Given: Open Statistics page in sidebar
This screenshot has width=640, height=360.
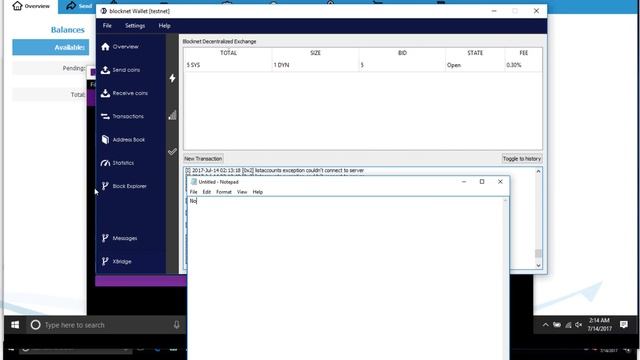Looking at the screenshot, I should (117, 163).
